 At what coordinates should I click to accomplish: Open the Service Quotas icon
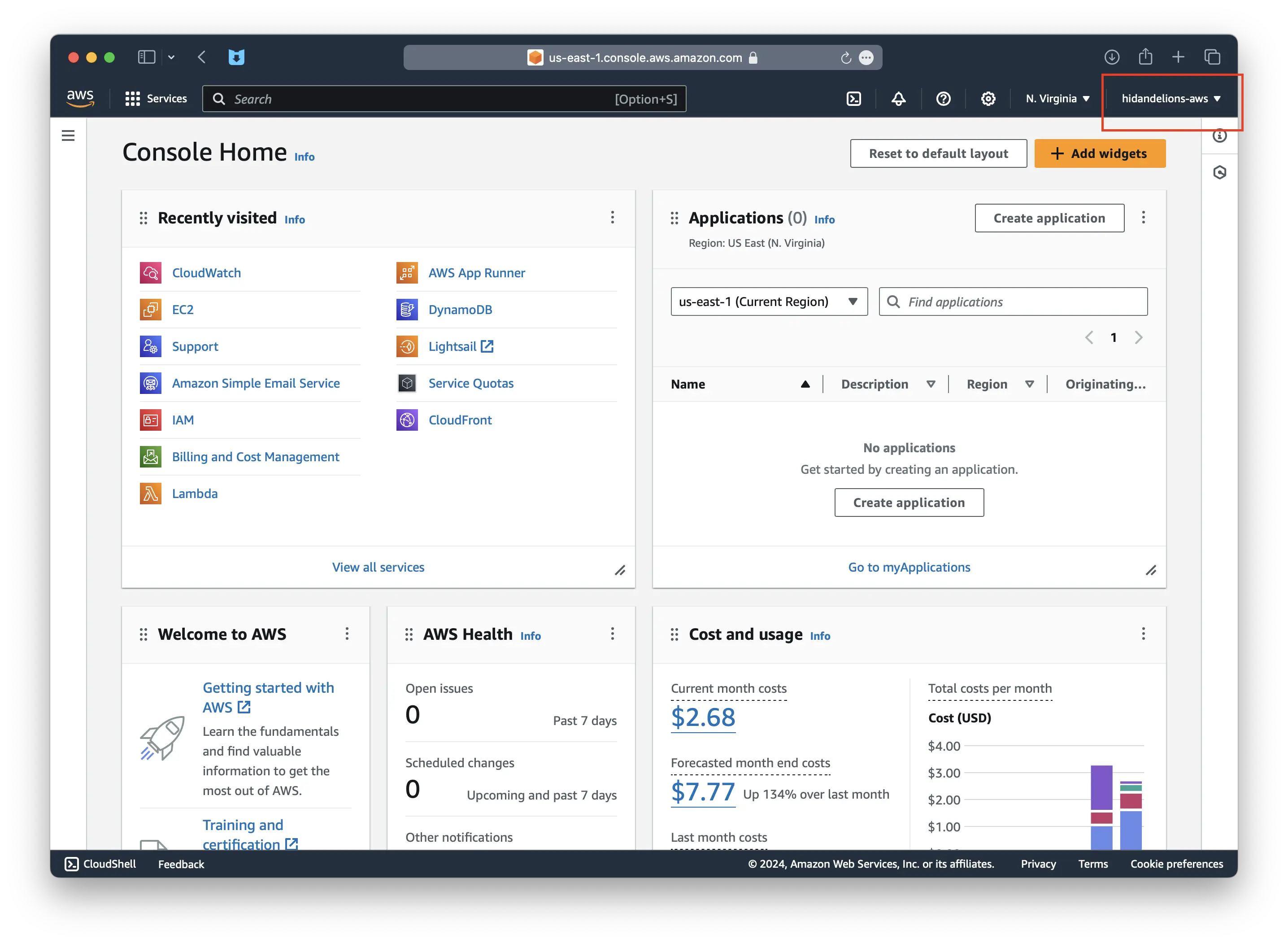point(407,383)
